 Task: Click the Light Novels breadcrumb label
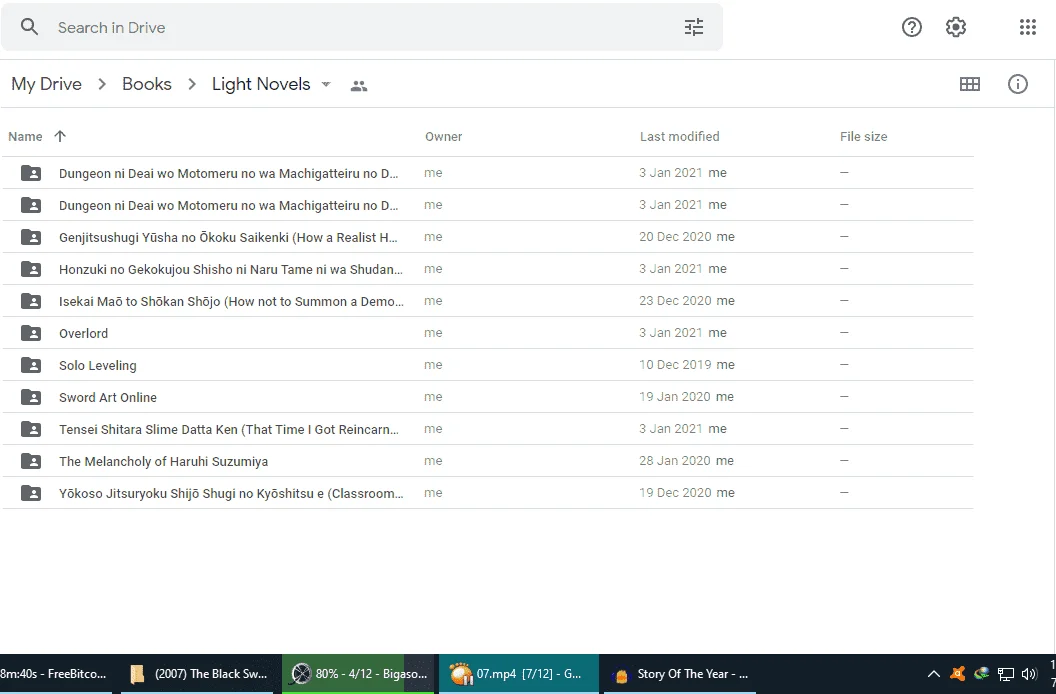pyautogui.click(x=261, y=84)
